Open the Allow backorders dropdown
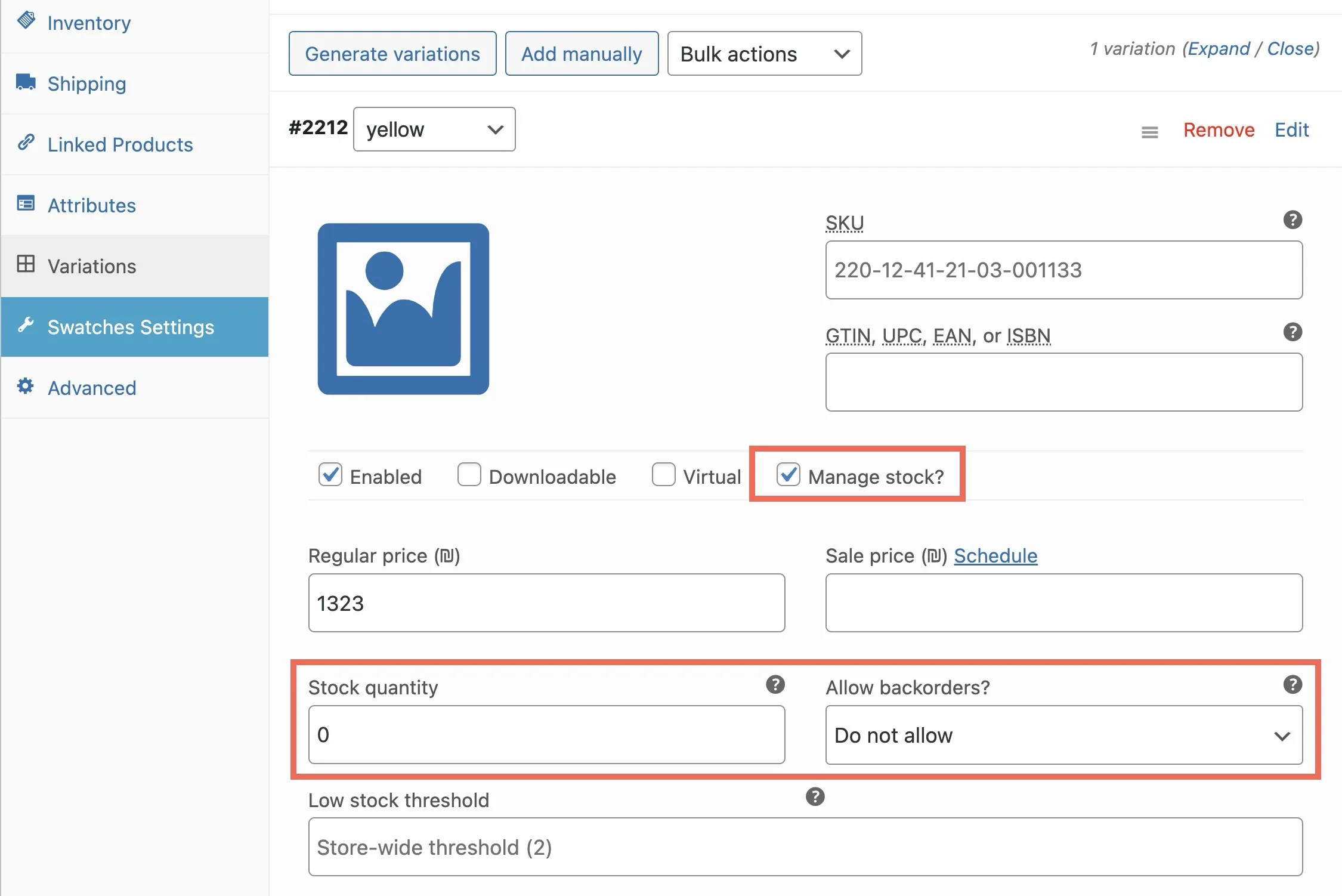 pos(1064,735)
